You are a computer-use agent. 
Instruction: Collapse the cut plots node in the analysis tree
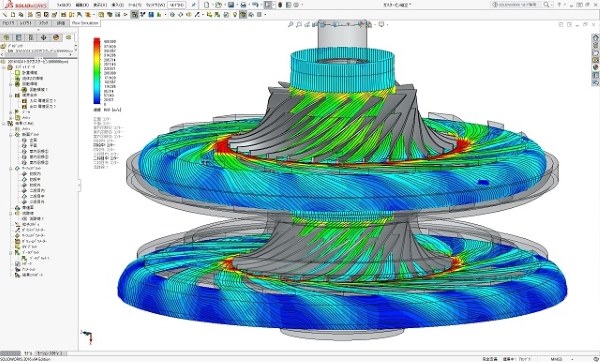11,135
